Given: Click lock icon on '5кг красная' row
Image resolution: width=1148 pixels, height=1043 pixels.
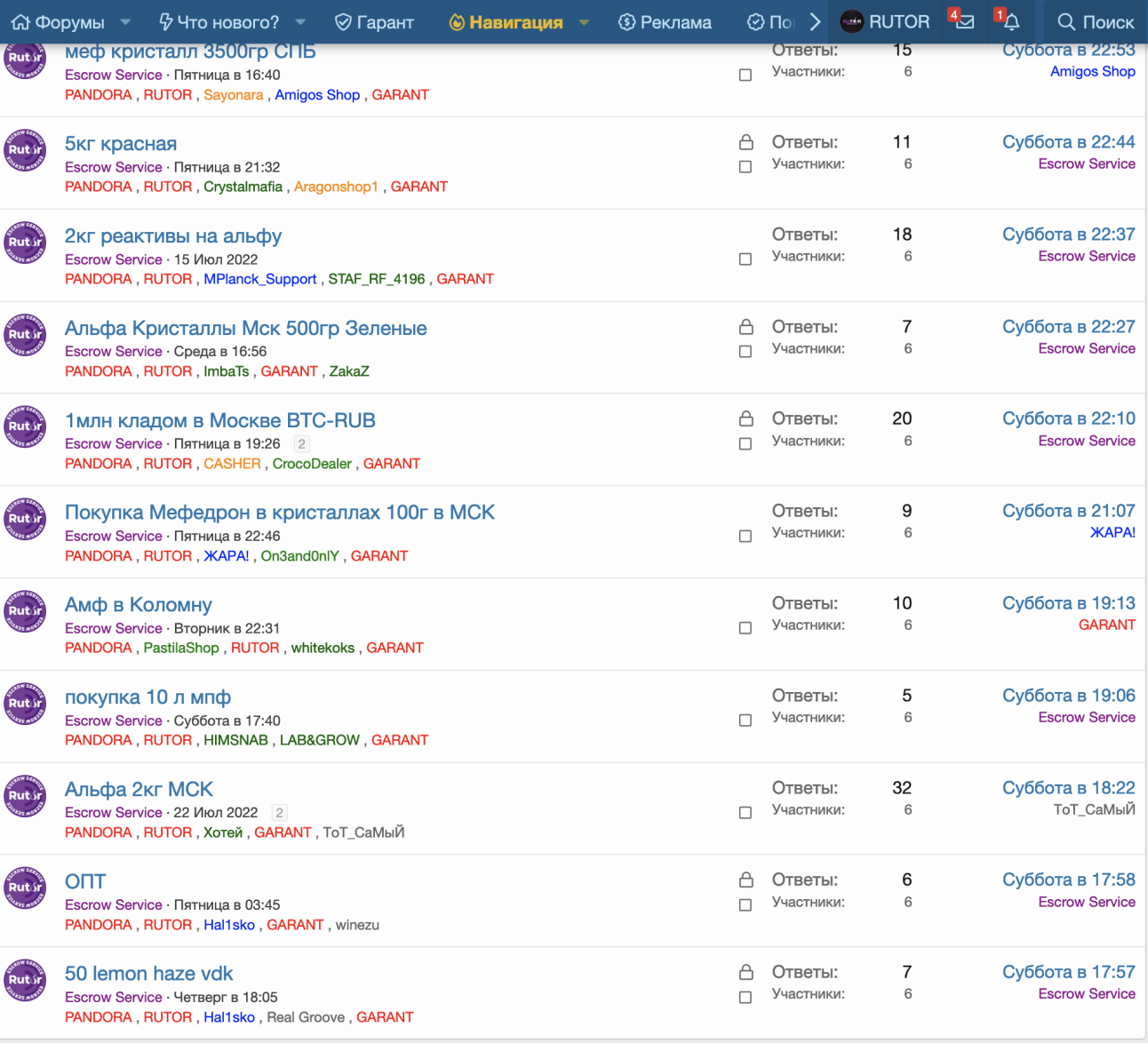Looking at the screenshot, I should pyautogui.click(x=746, y=142).
